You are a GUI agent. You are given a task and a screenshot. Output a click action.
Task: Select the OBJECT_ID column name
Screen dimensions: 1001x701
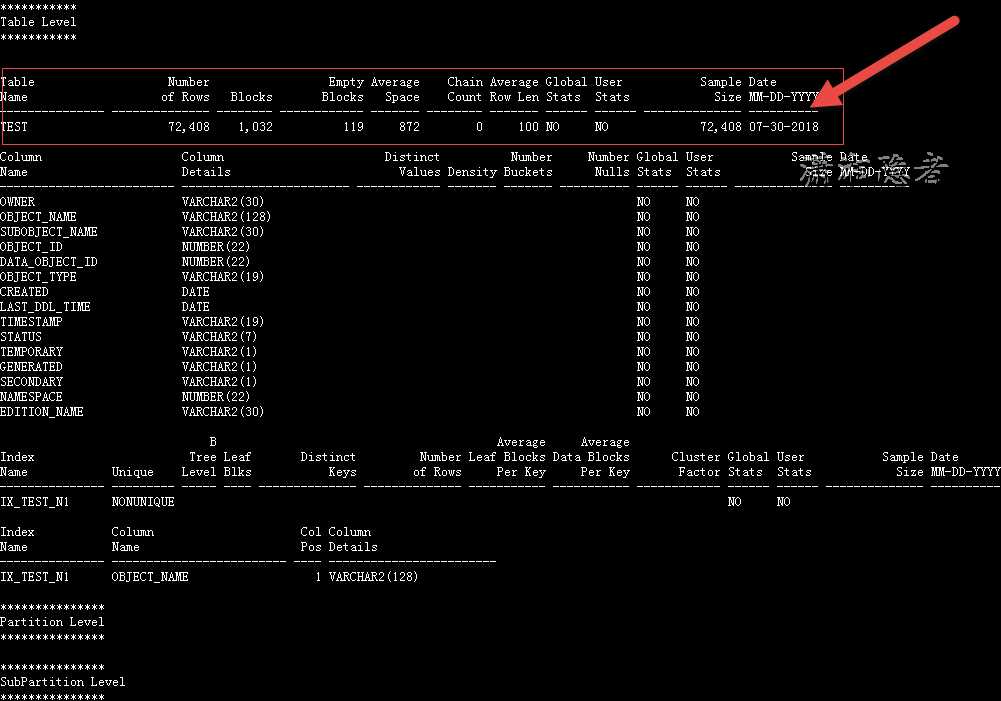(31, 247)
